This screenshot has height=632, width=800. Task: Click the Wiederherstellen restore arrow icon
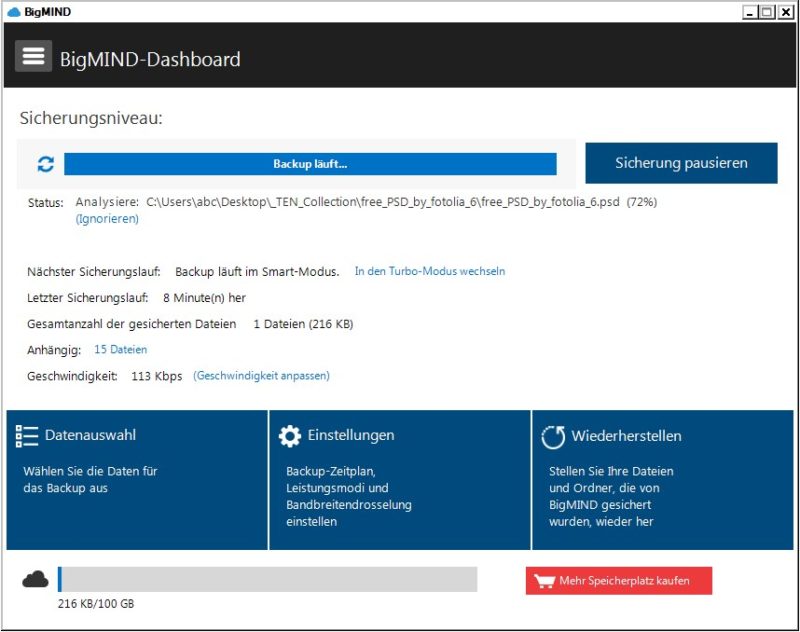(x=553, y=437)
